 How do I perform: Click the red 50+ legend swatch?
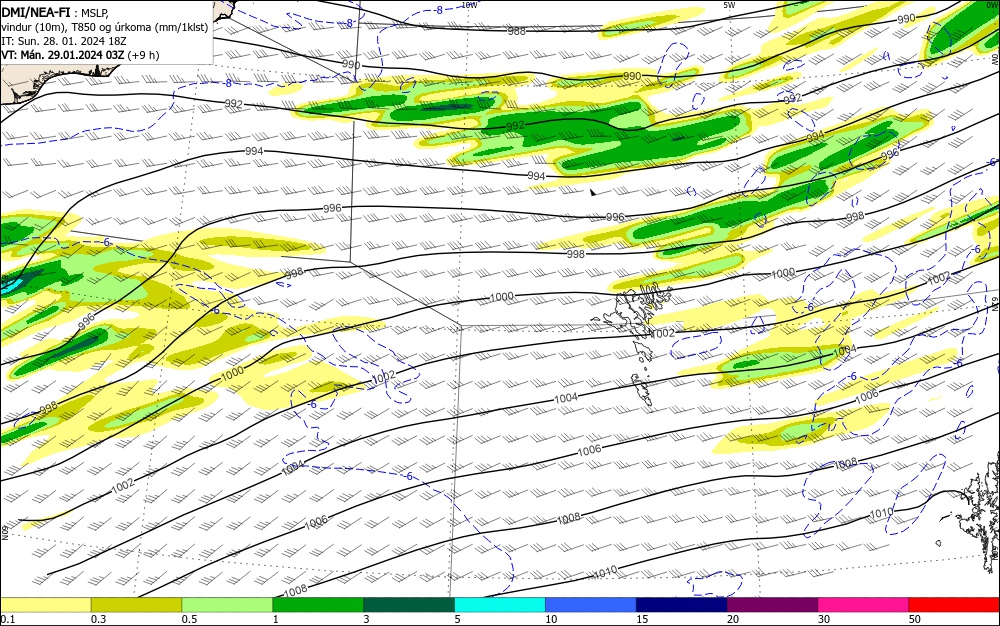coord(954,605)
